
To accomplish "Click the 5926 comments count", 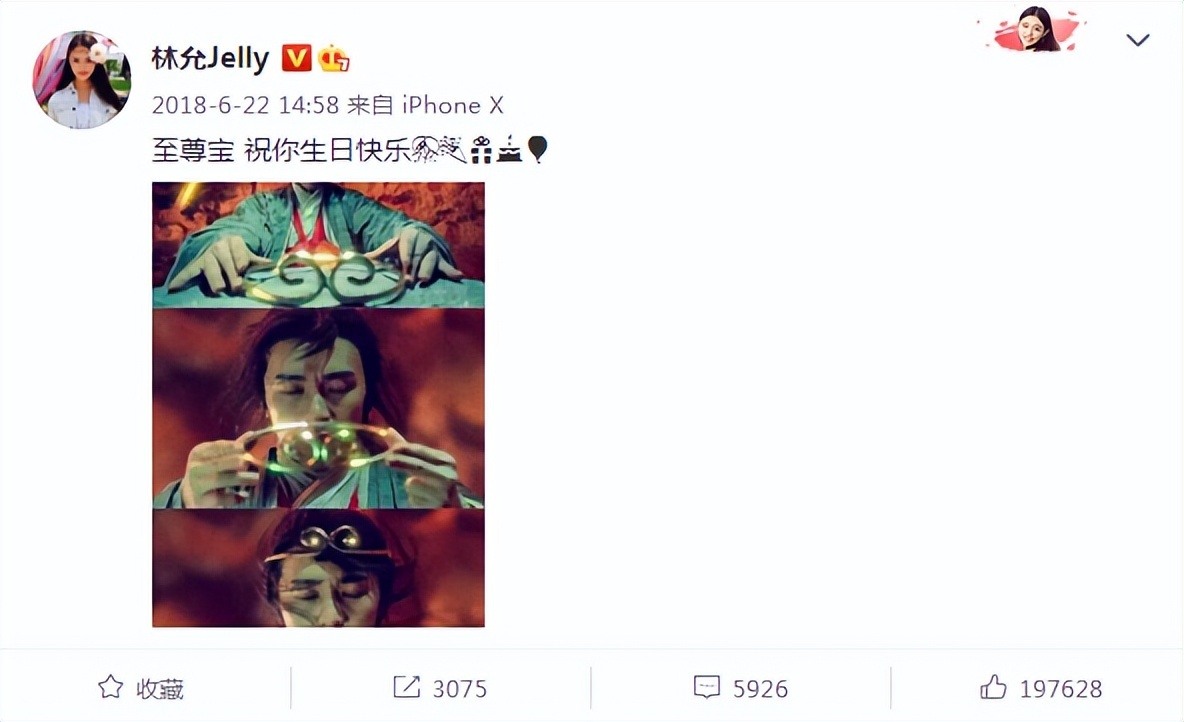I will (760, 689).
